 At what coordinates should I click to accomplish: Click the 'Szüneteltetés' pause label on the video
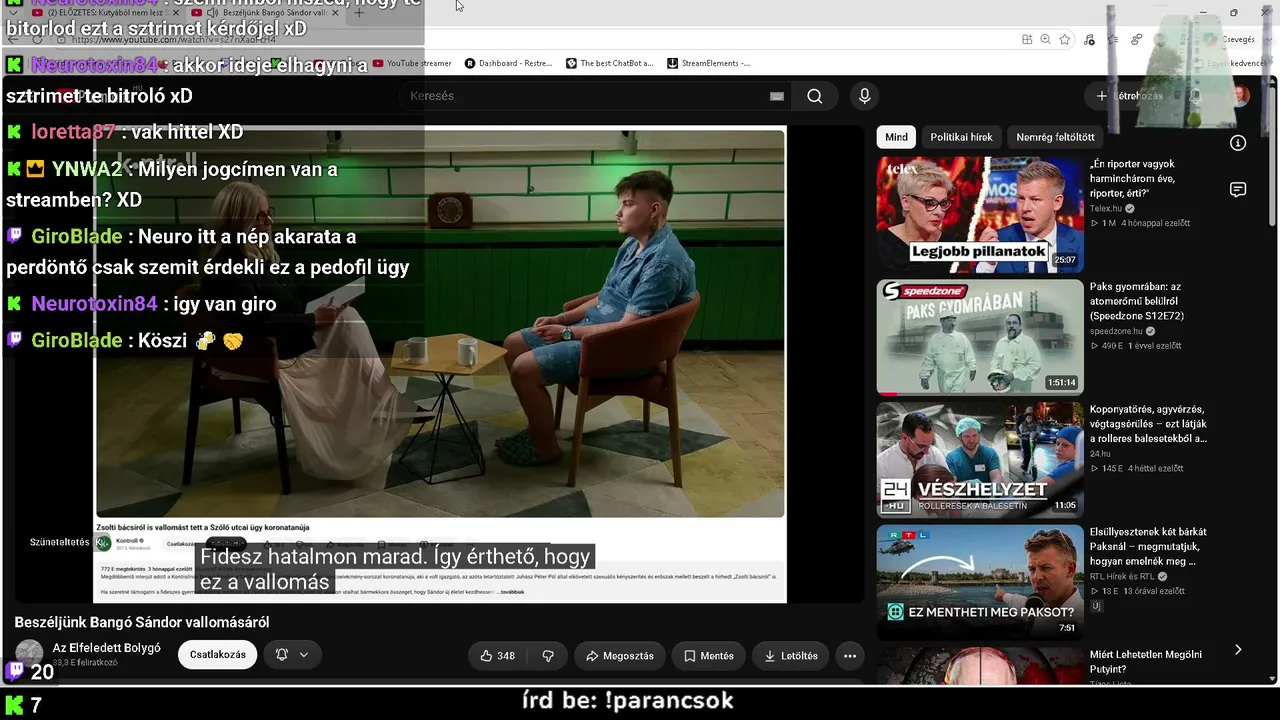[x=60, y=542]
